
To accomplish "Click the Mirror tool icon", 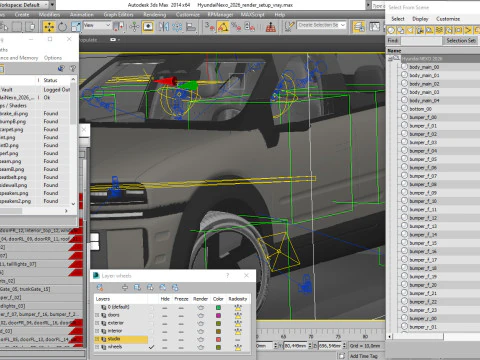I will (x=164, y=27).
